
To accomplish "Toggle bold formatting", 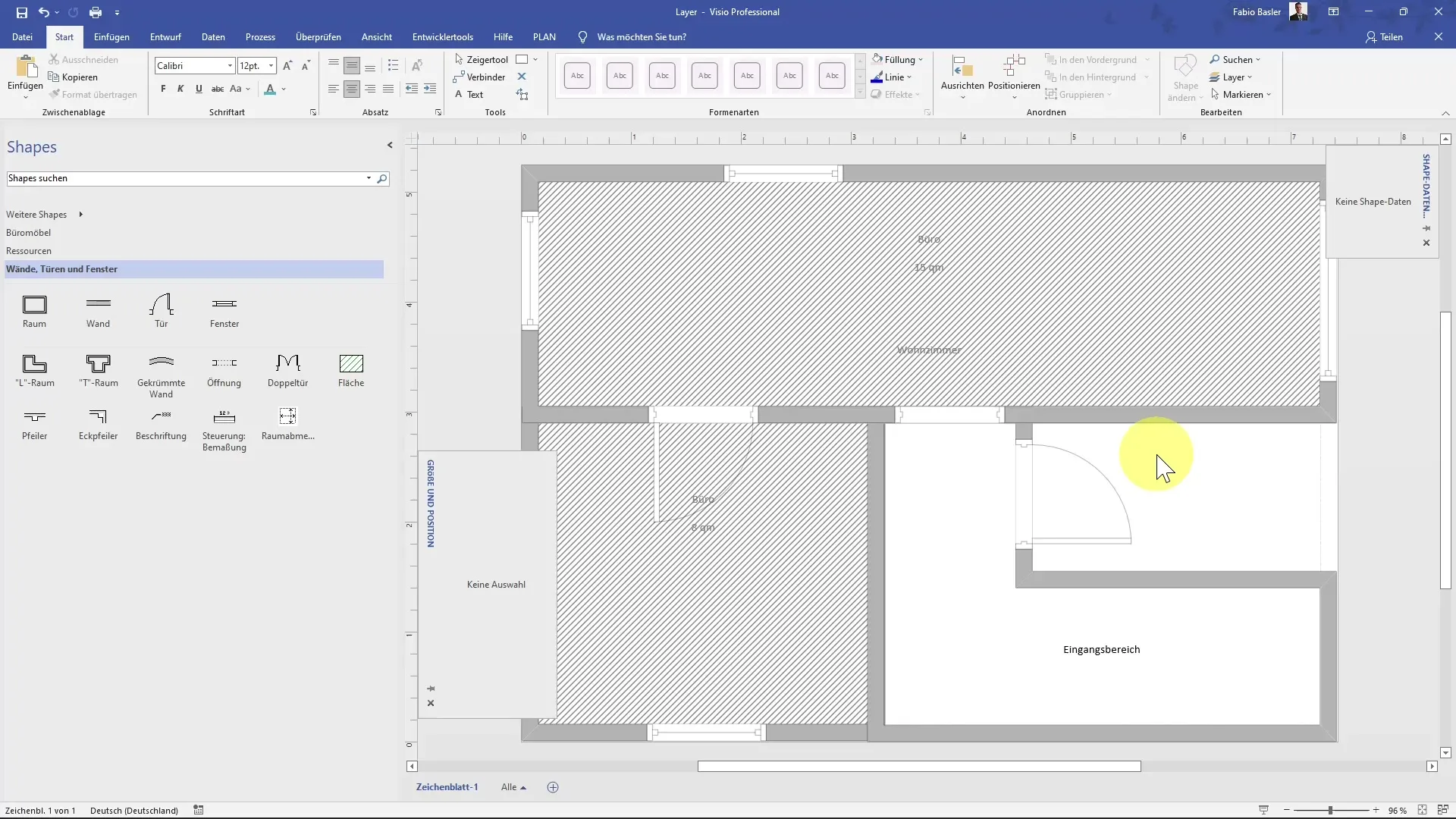I will pos(163,89).
